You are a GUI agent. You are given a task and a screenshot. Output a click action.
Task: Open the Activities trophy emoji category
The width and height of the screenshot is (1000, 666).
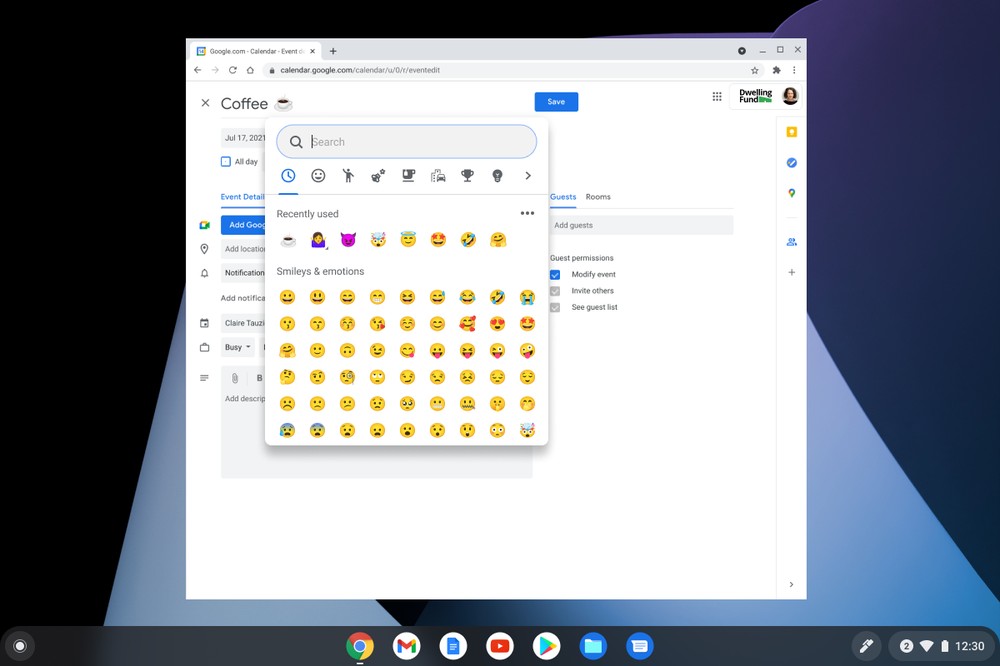tap(467, 176)
